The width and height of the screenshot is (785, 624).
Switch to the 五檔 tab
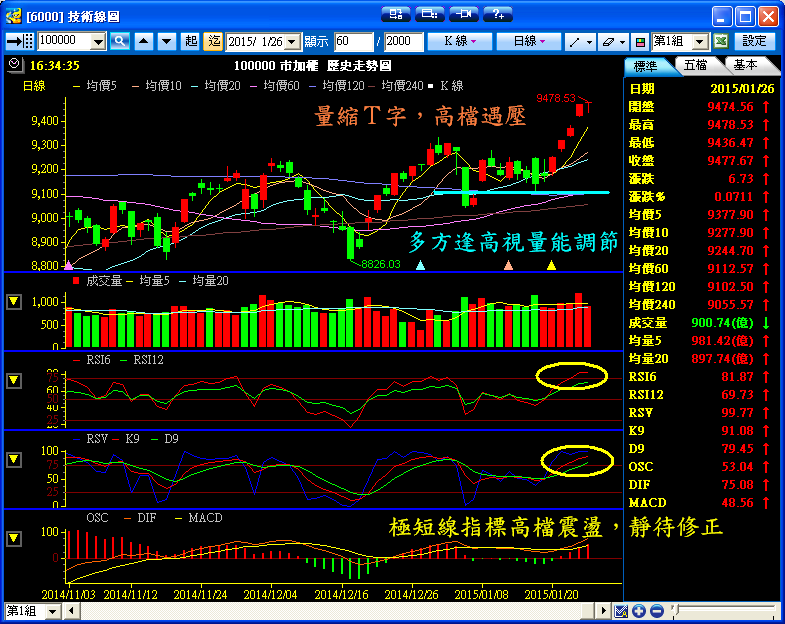point(695,65)
